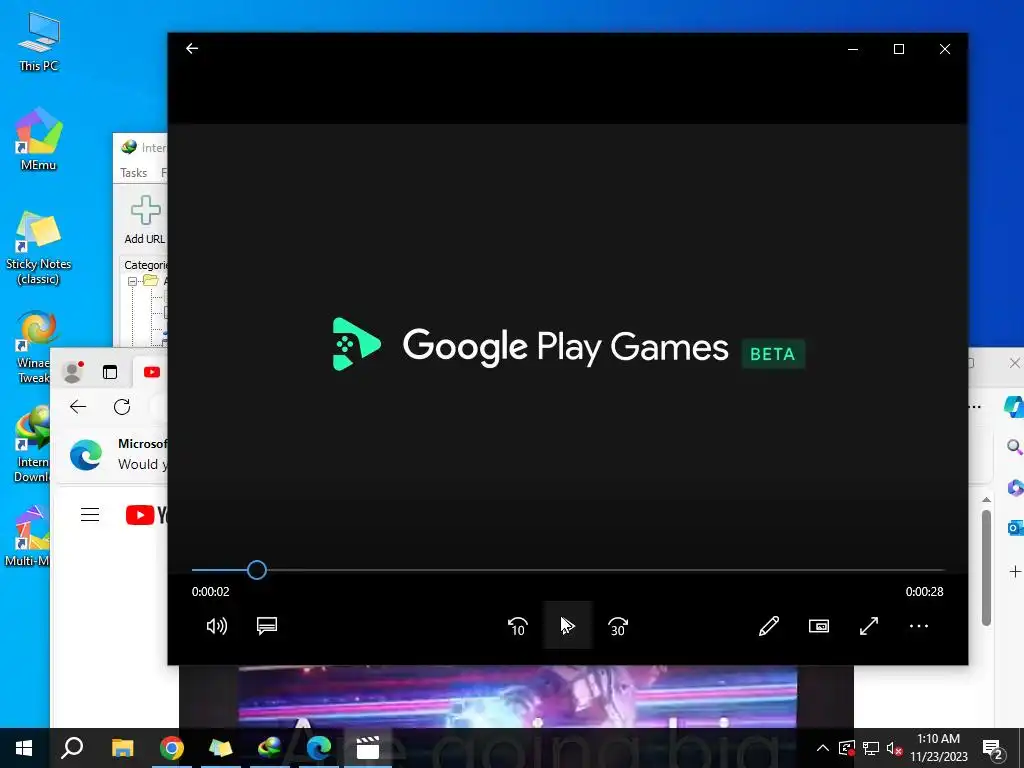Image resolution: width=1024 pixels, height=768 pixels.
Task: Open the notification center icon
Action: [x=993, y=748]
